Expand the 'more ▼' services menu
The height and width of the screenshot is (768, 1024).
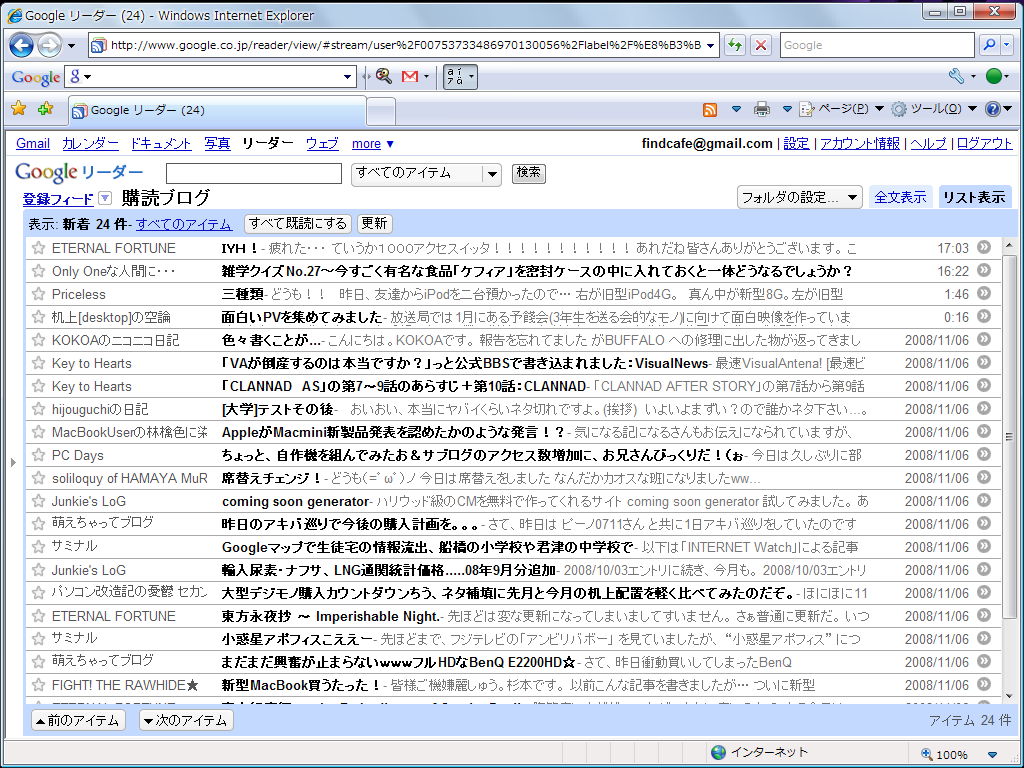pos(373,144)
